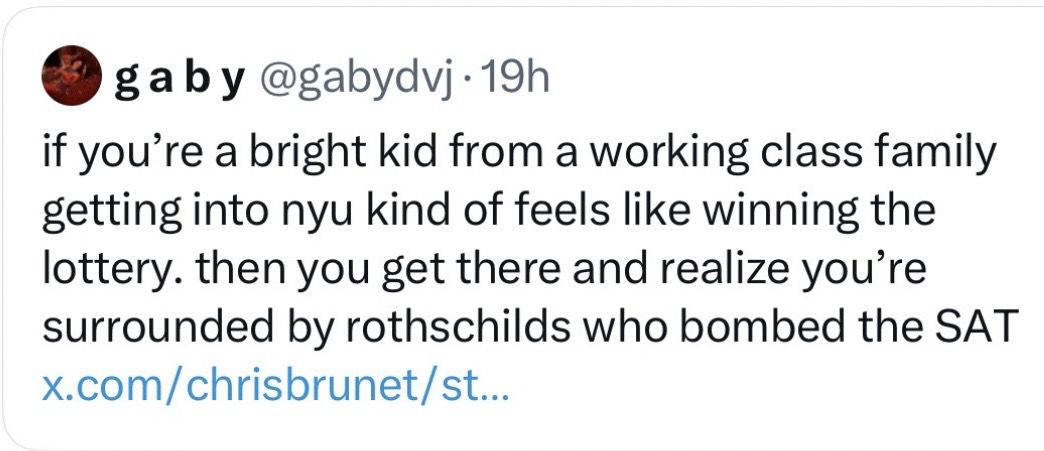The height and width of the screenshot is (451, 1044).
Task: Click the word "surrounded" in the tweet
Action: [x=137, y=327]
